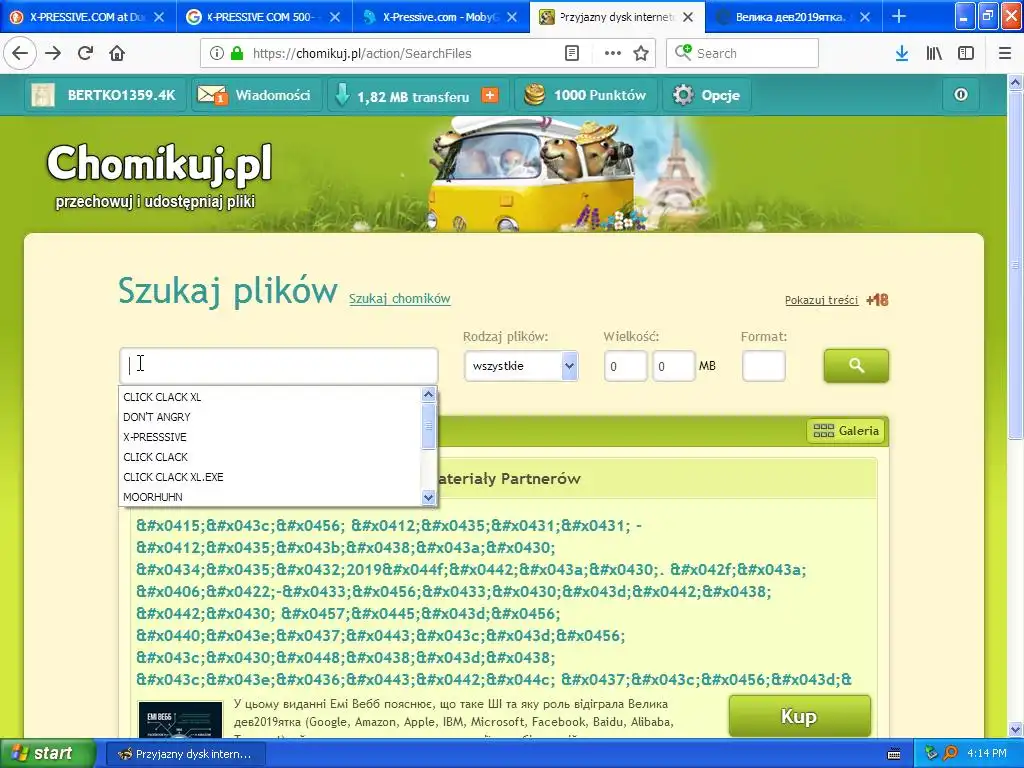Click the BERTKO1359.4K avatar picture
Image resolution: width=1024 pixels, height=768 pixels.
click(43, 95)
